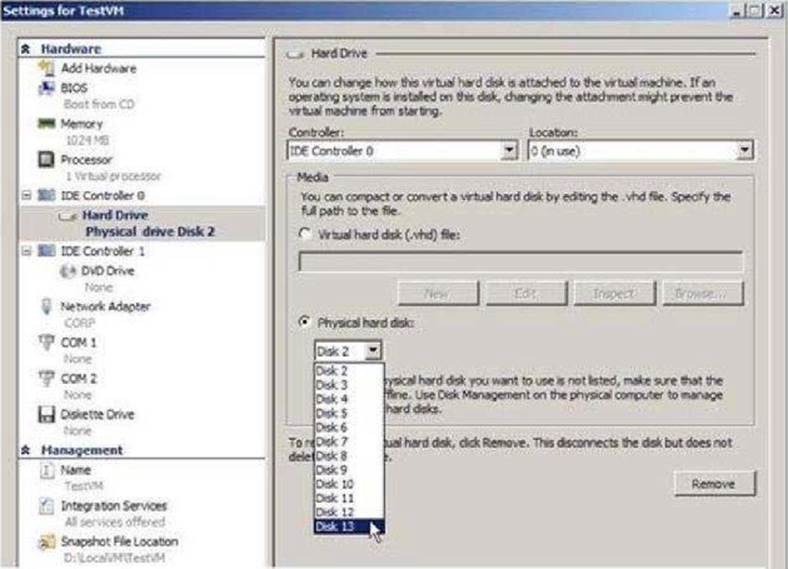
Task: Click the Remove button
Action: pyautogui.click(x=714, y=484)
